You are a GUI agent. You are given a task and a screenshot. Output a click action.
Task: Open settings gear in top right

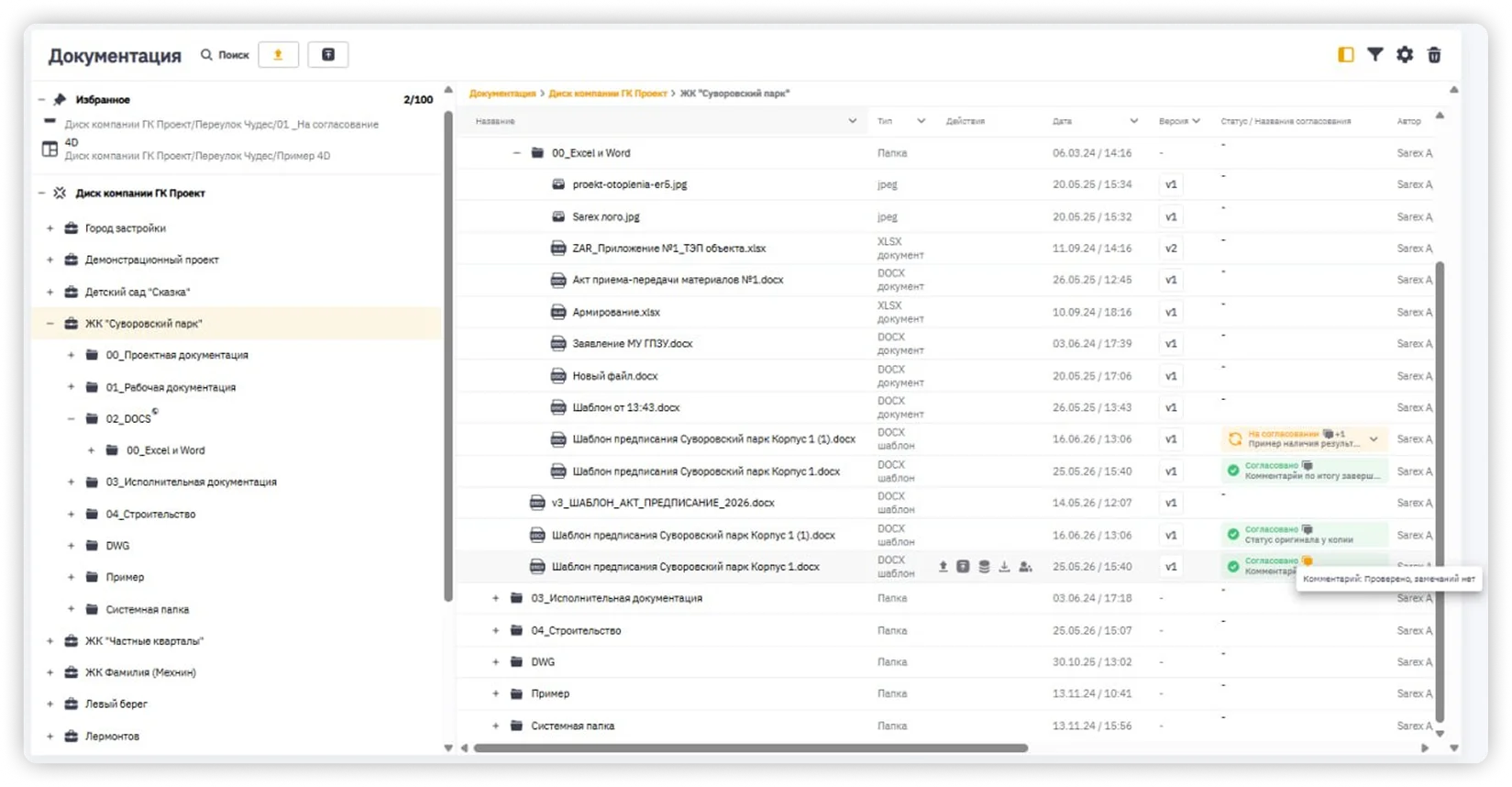[x=1404, y=55]
